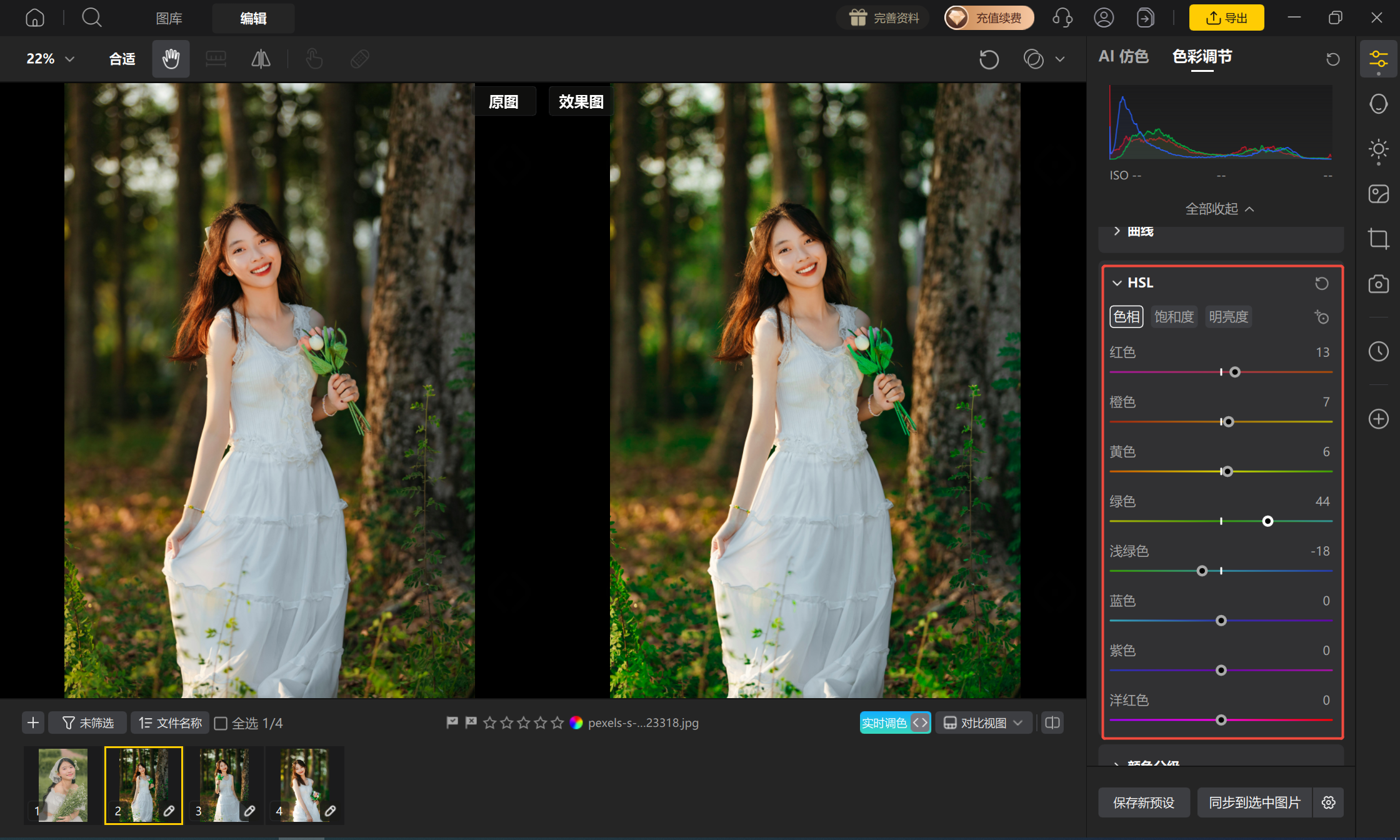Click the 浅绿色 aqua hue slider handle
1400x840 pixels.
coord(1202,571)
